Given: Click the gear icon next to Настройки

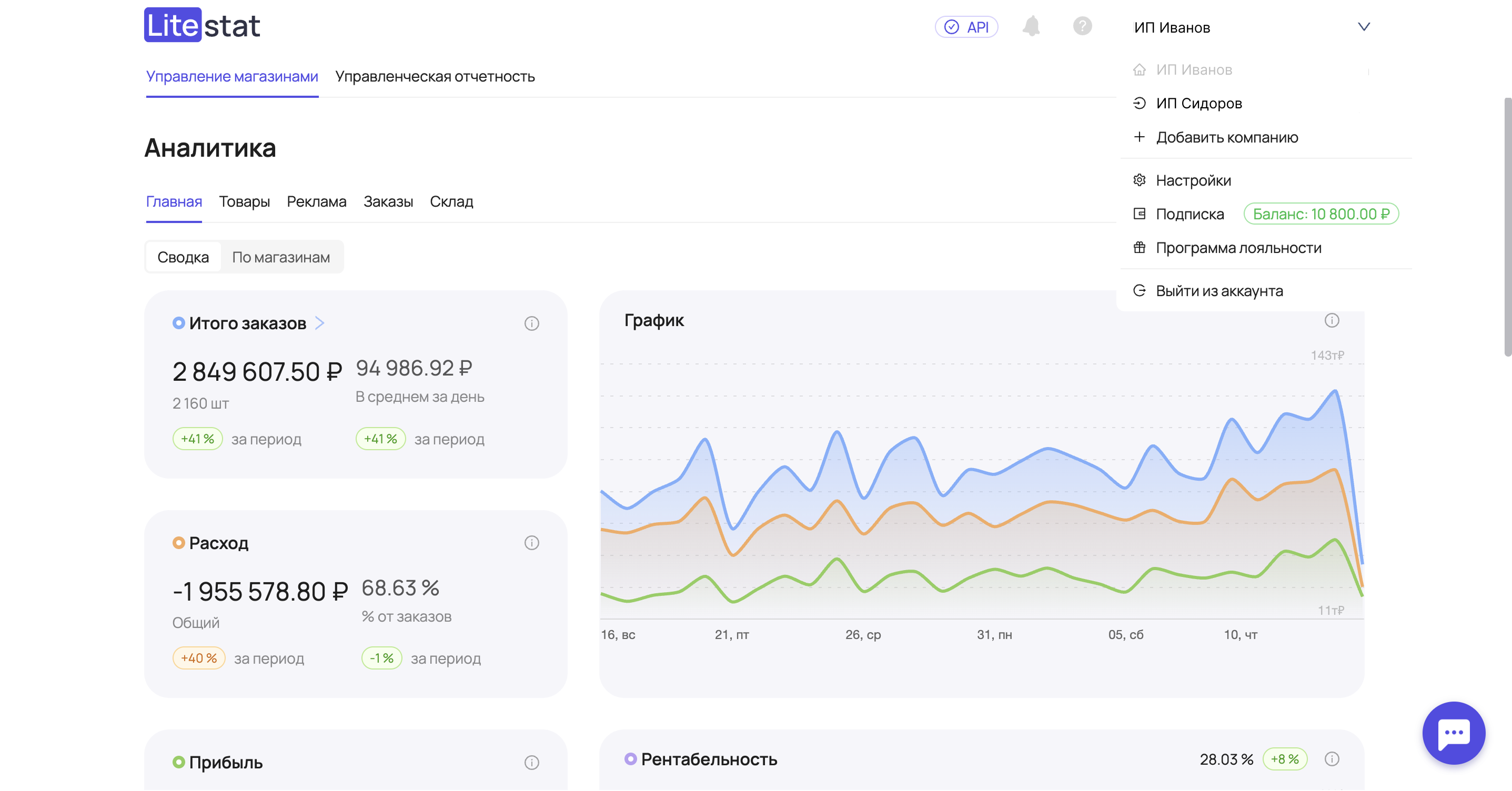Looking at the screenshot, I should click(1140, 180).
